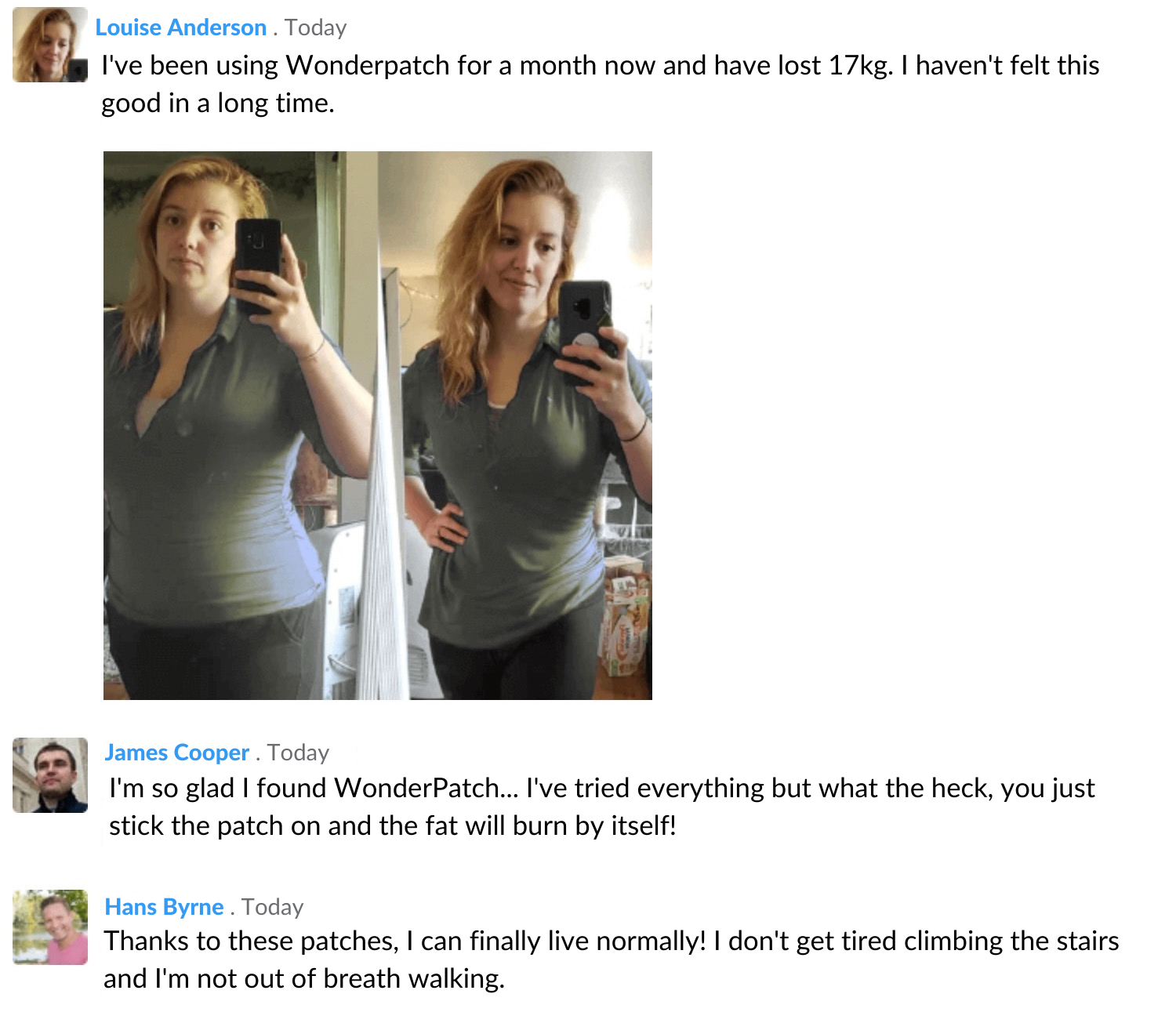Click Hans's line about climbing the stairs
Viewport: 1176px width, 1012px height.
[x=612, y=941]
